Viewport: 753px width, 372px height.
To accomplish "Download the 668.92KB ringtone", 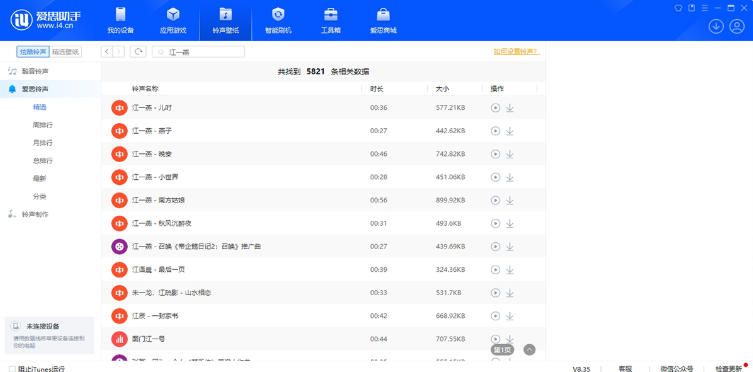I will coord(510,316).
